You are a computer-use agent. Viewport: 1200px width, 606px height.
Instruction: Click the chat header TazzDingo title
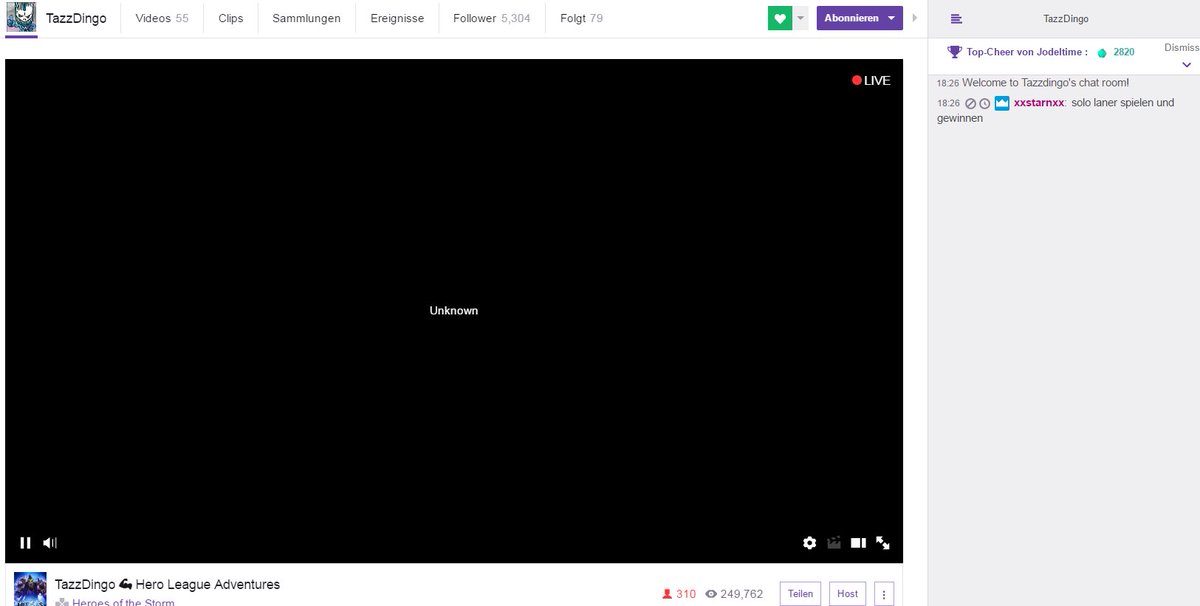coord(1066,19)
